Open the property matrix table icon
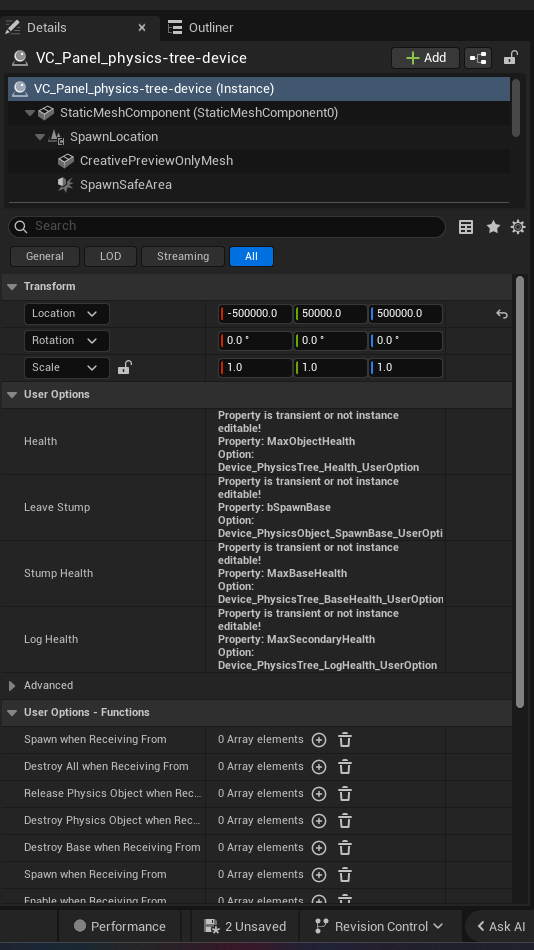 (466, 227)
